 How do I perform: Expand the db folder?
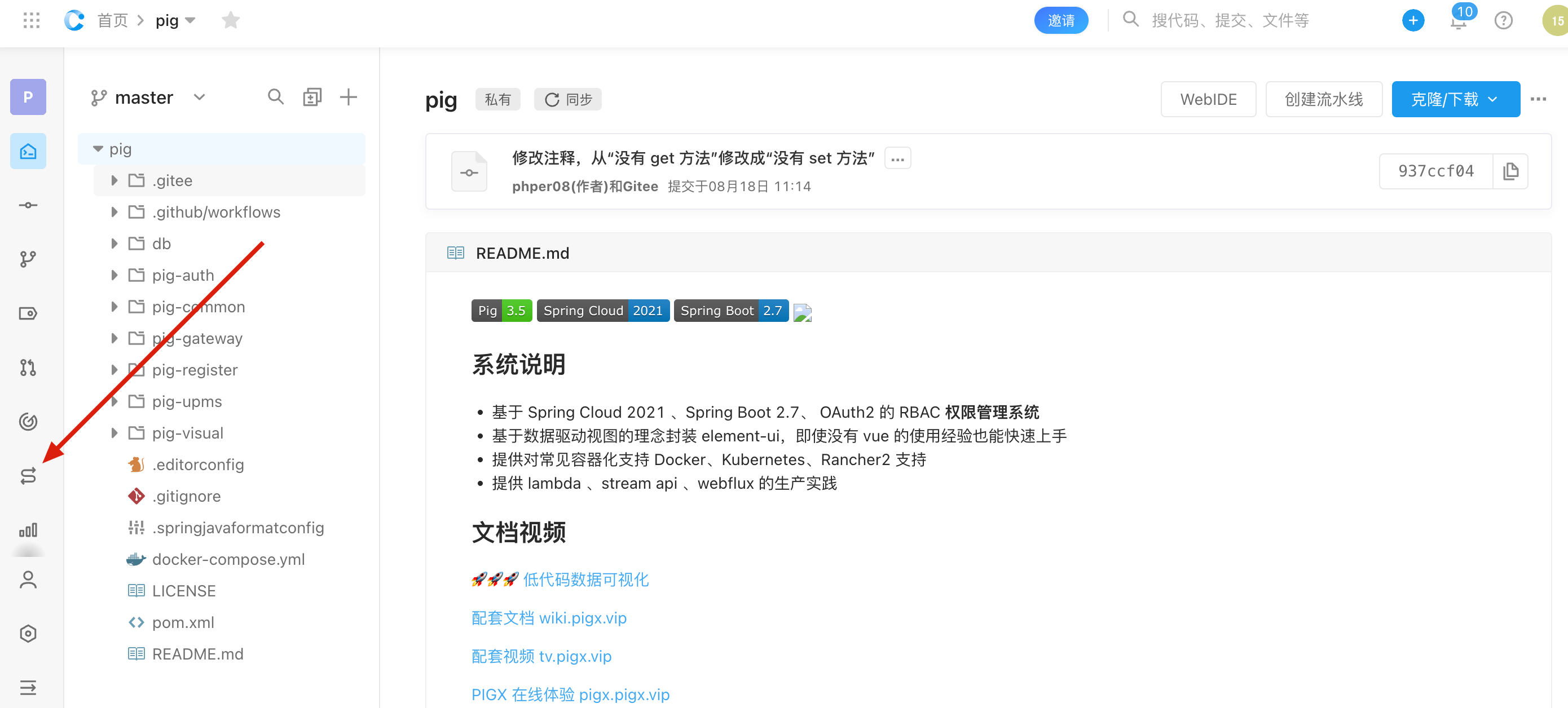(x=114, y=244)
